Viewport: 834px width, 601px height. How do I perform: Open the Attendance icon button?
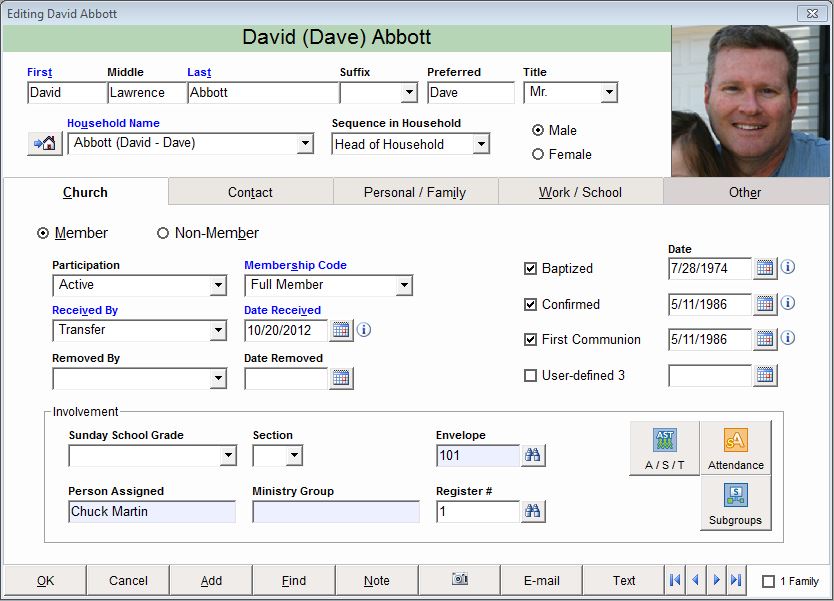[x=736, y=448]
